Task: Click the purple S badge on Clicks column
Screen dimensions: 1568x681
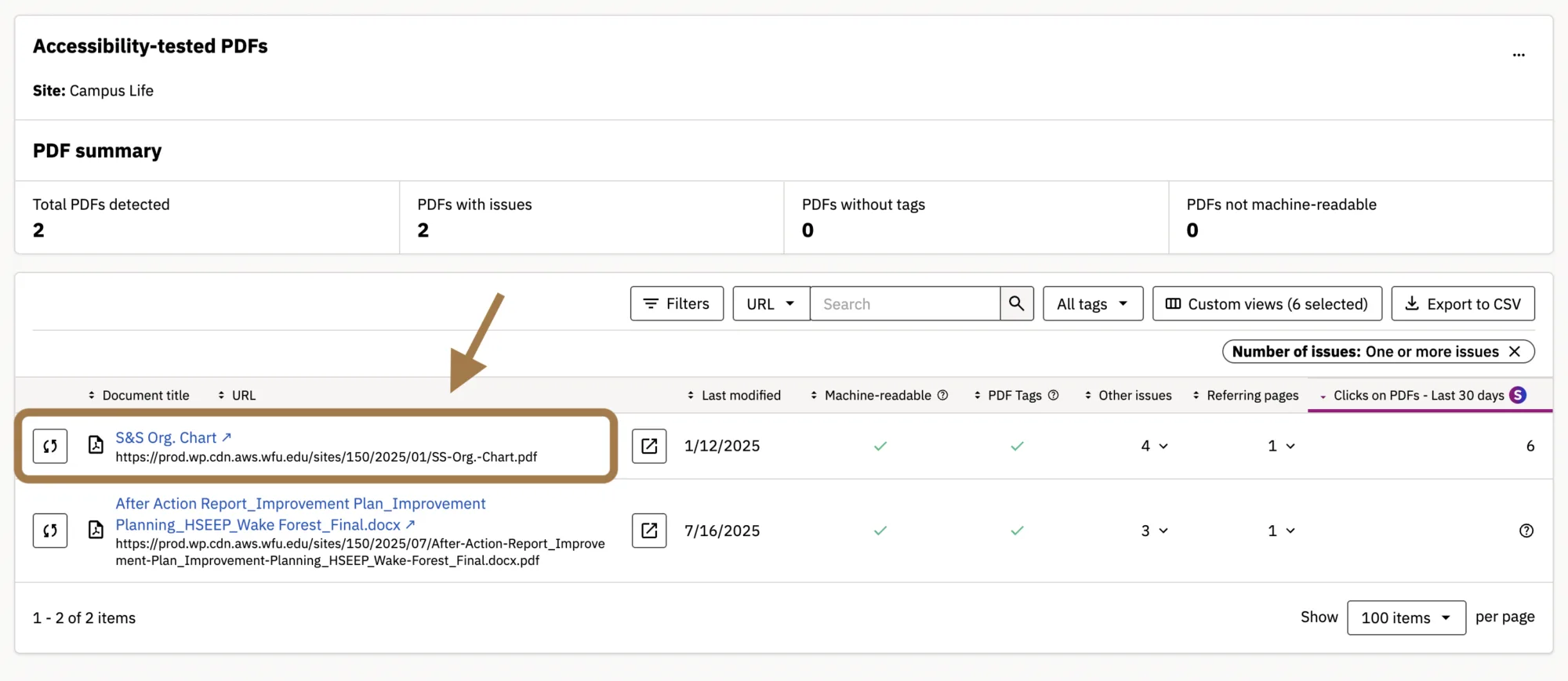Action: [x=1519, y=395]
